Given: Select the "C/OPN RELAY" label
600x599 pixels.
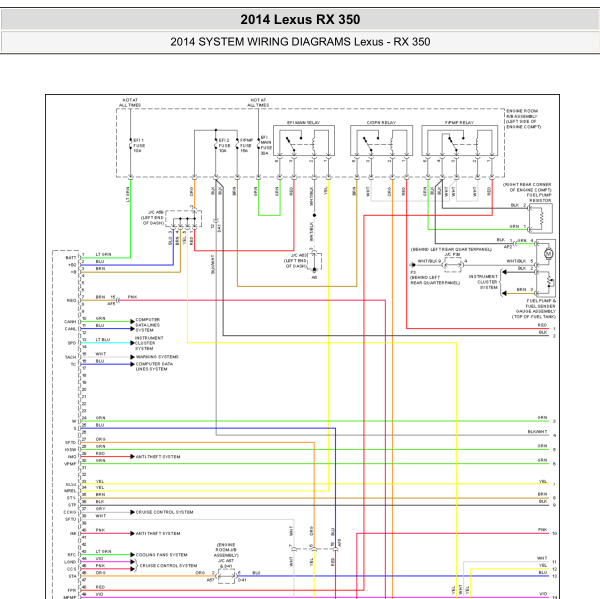Looking at the screenshot, I should [x=381, y=122].
